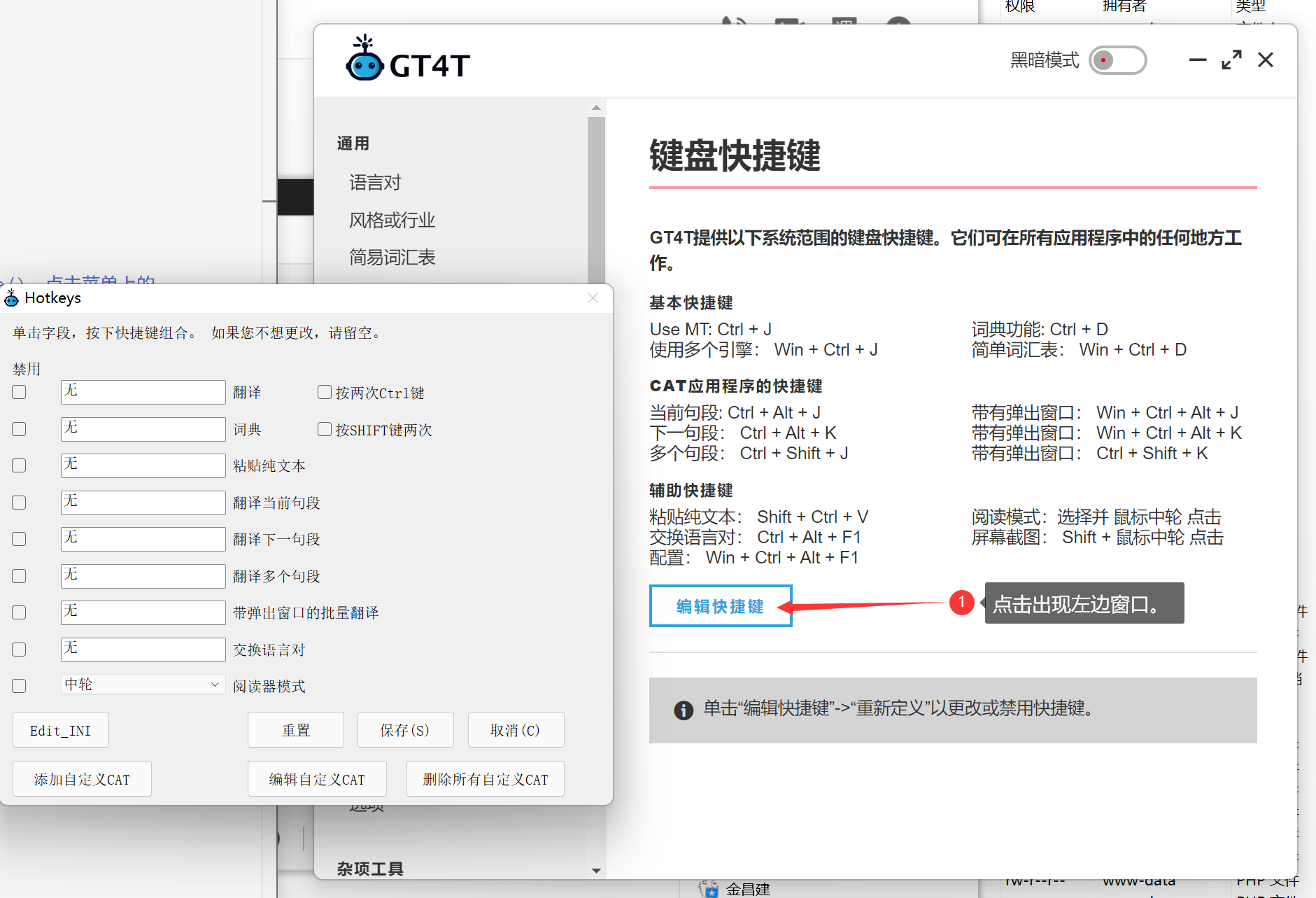Open the reader mode mouse wheel dropdown
Screen dimensions: 1316x898
(x=143, y=685)
